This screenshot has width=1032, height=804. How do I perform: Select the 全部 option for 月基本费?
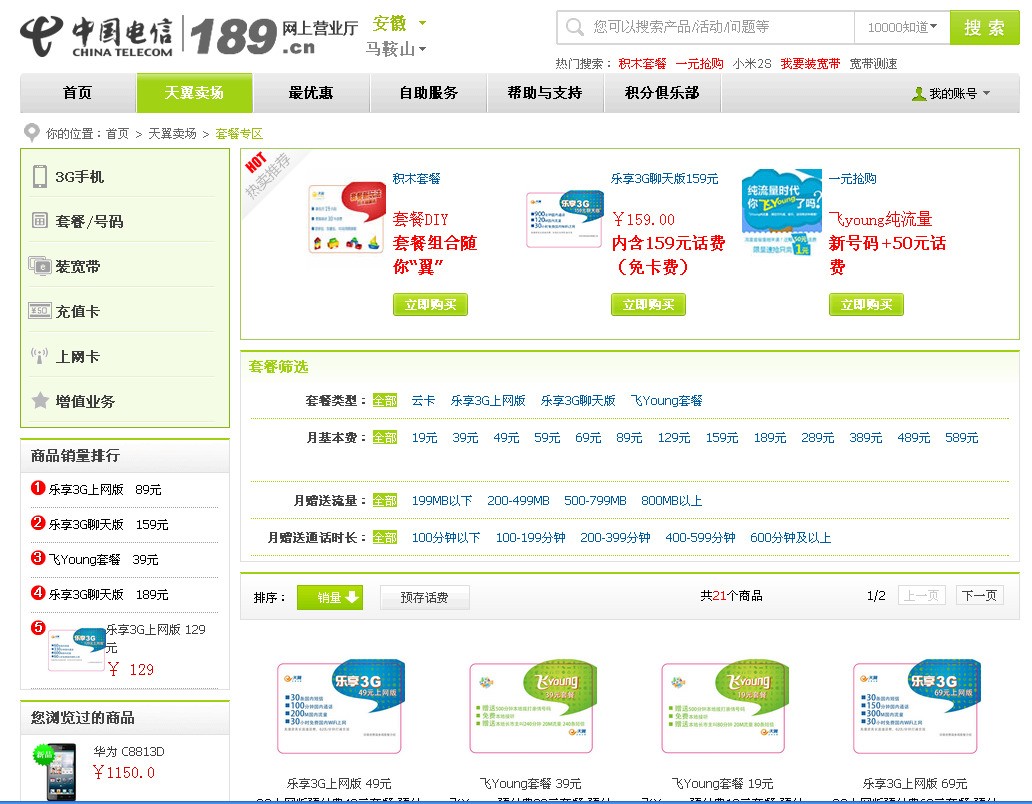(384, 438)
